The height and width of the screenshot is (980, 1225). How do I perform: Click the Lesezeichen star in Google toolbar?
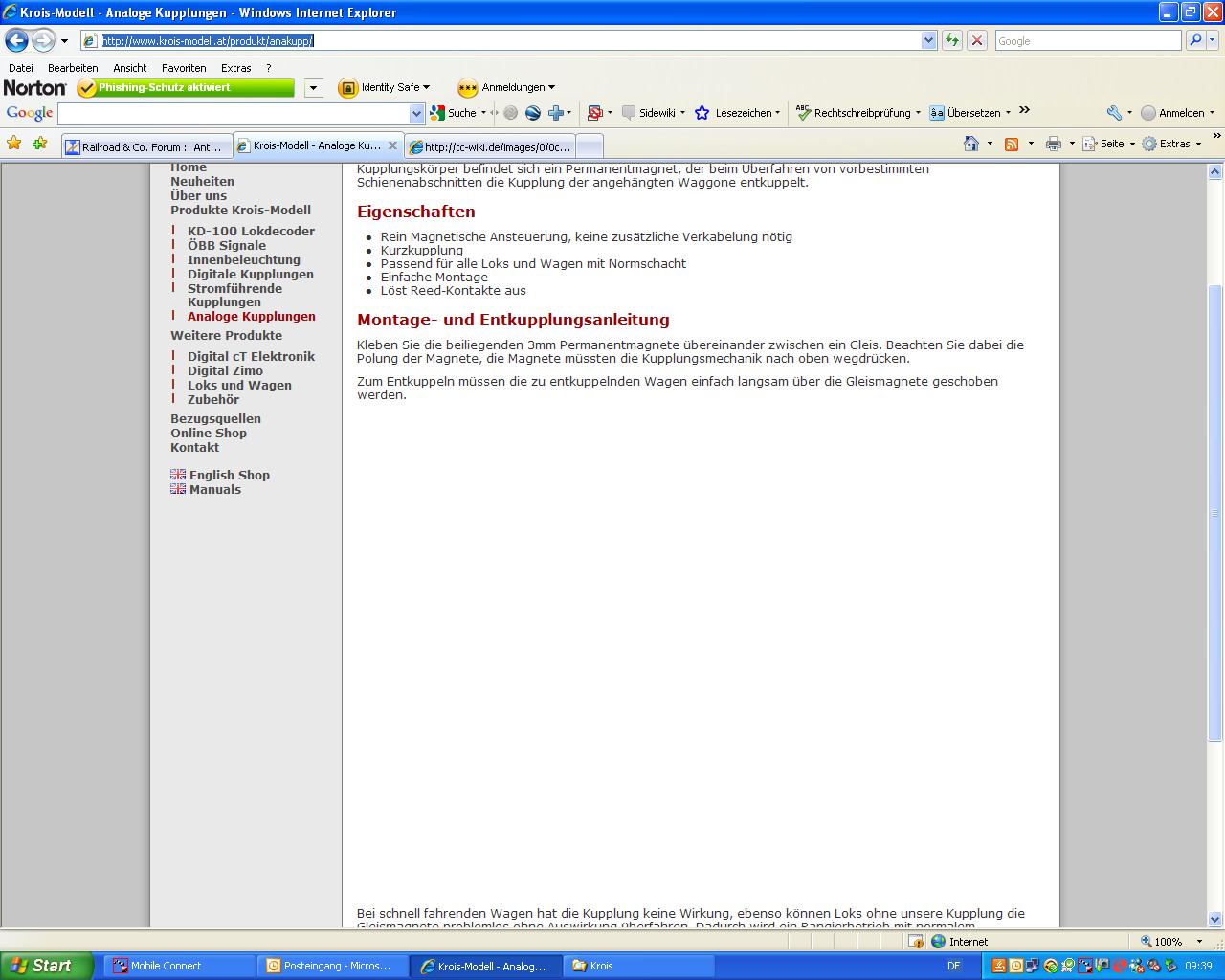click(x=702, y=113)
